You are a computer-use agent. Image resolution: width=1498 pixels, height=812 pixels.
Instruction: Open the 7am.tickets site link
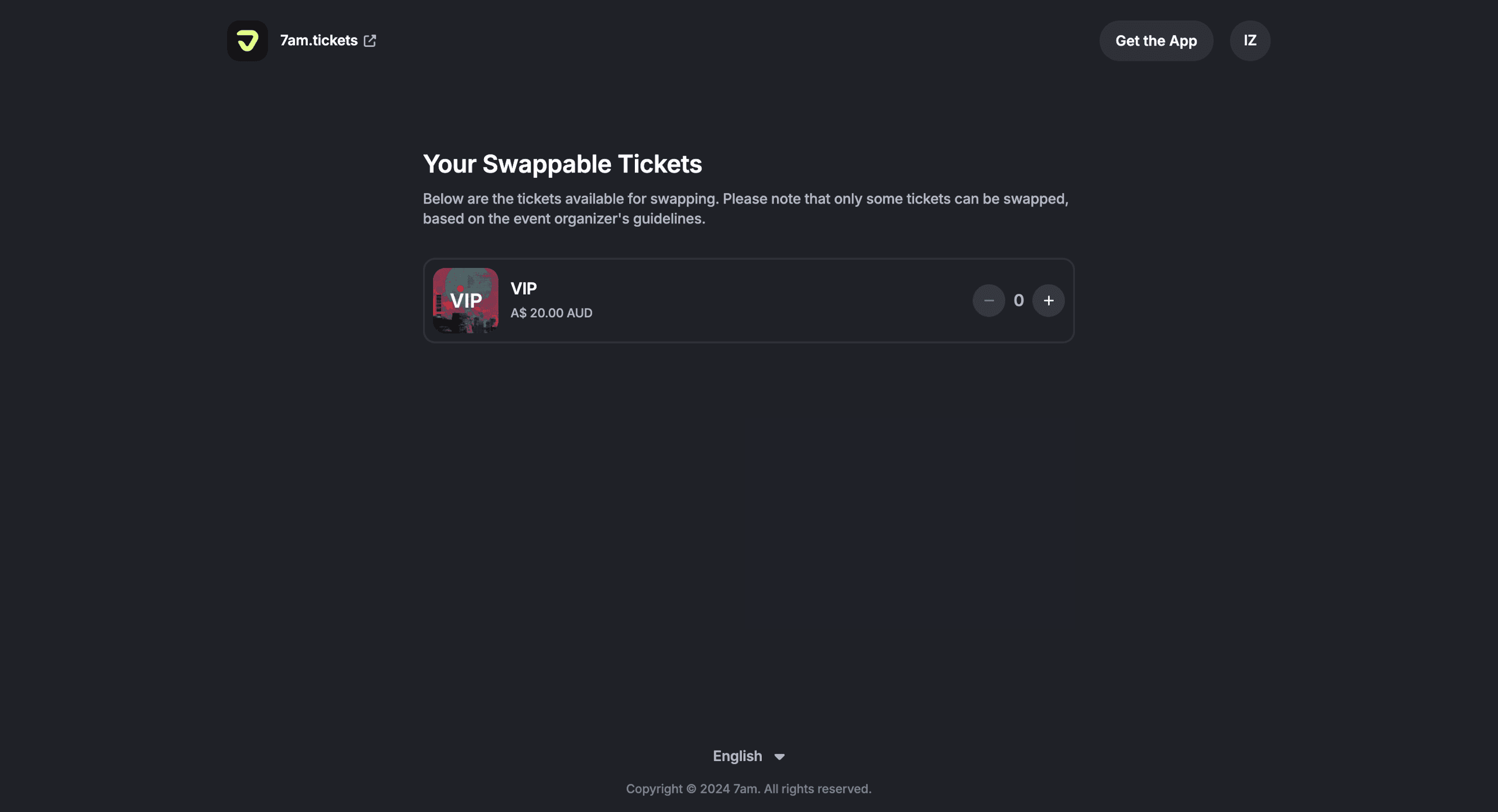318,40
